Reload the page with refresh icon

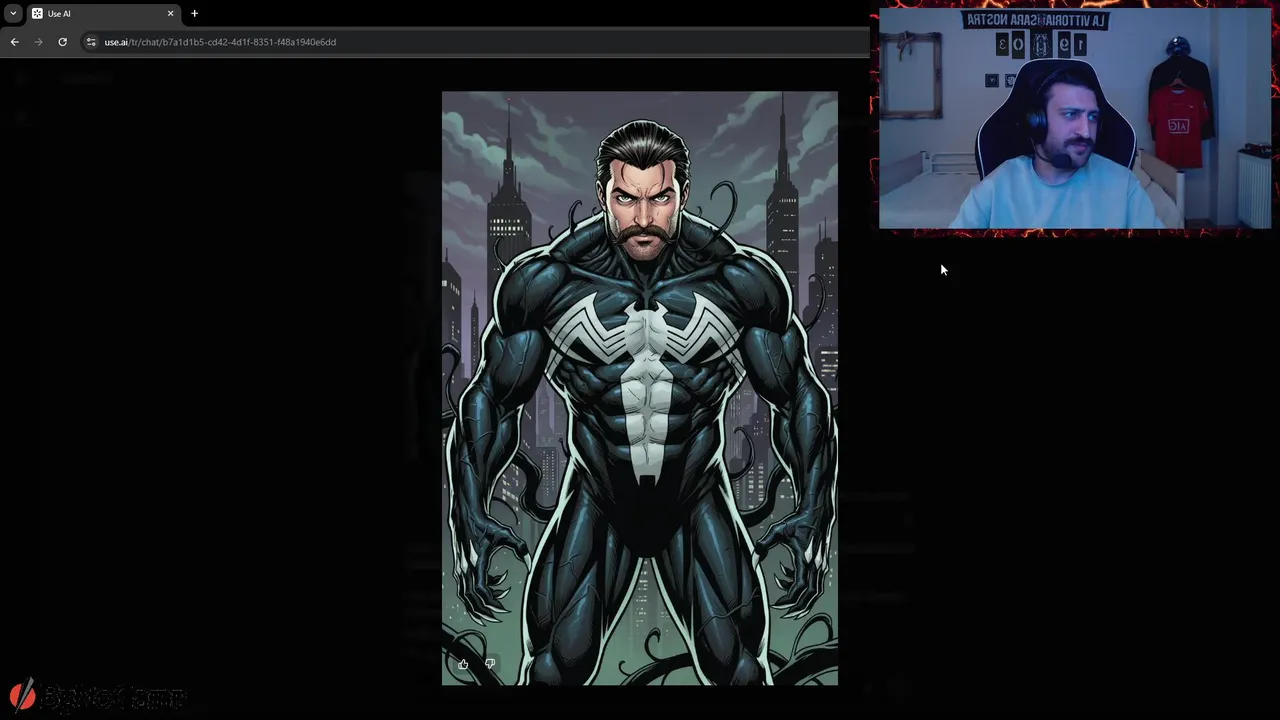62,42
